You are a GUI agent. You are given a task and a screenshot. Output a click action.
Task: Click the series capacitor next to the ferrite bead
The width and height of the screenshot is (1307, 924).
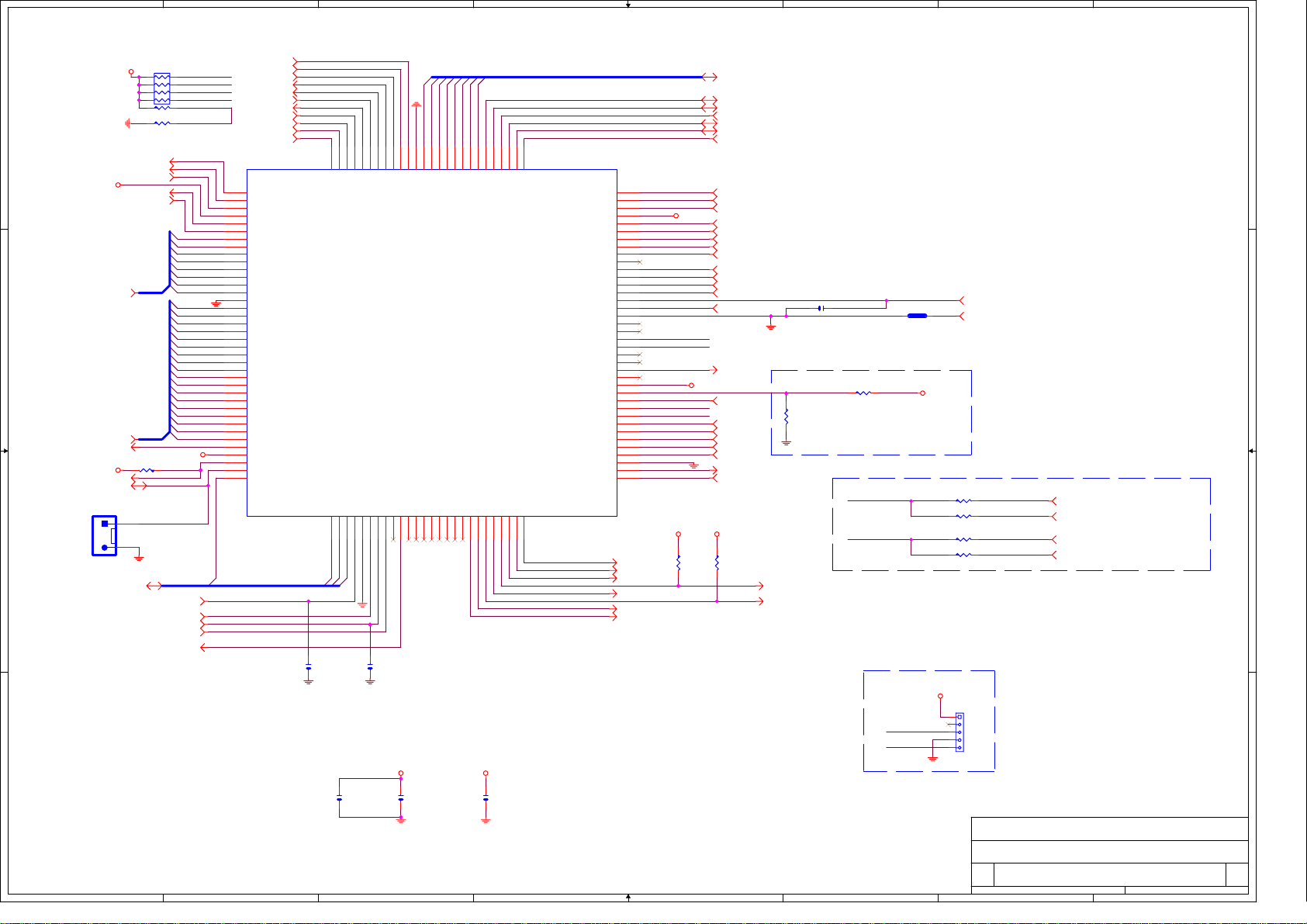(820, 308)
